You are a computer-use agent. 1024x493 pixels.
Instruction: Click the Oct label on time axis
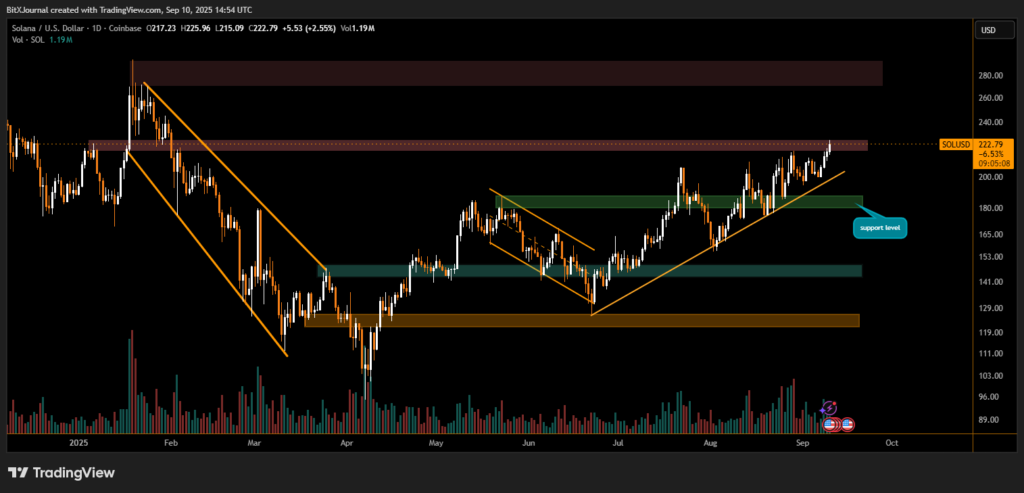click(891, 441)
